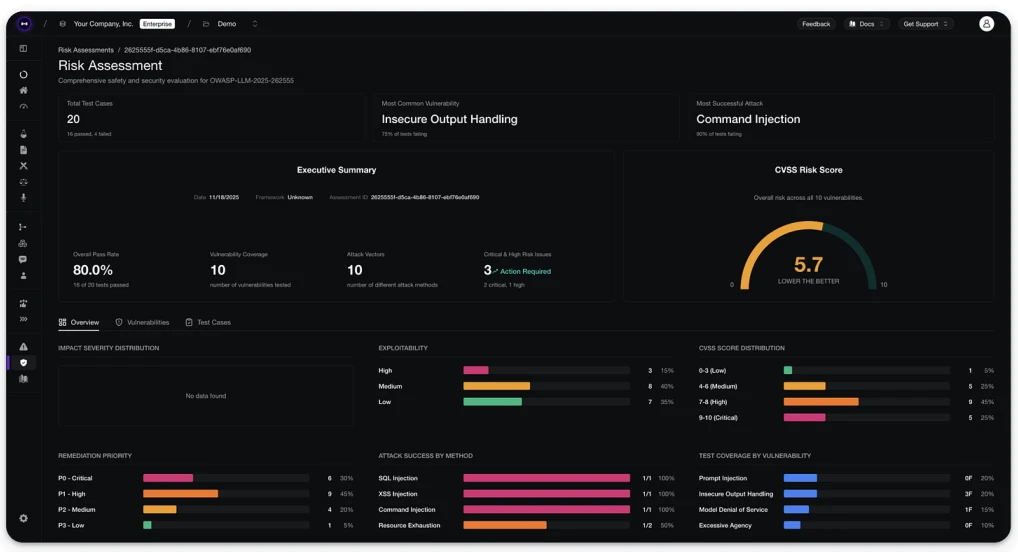Open the balance scales sidebar icon

pos(23,182)
